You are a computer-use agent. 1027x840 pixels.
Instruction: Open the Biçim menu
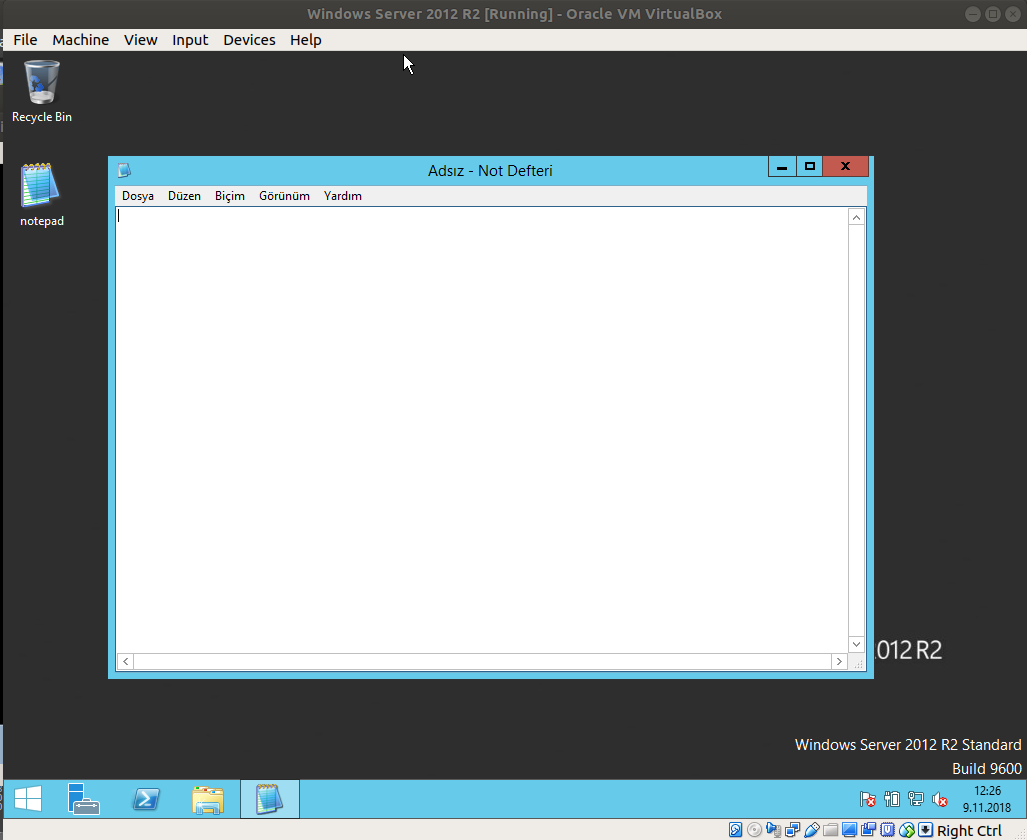(230, 196)
